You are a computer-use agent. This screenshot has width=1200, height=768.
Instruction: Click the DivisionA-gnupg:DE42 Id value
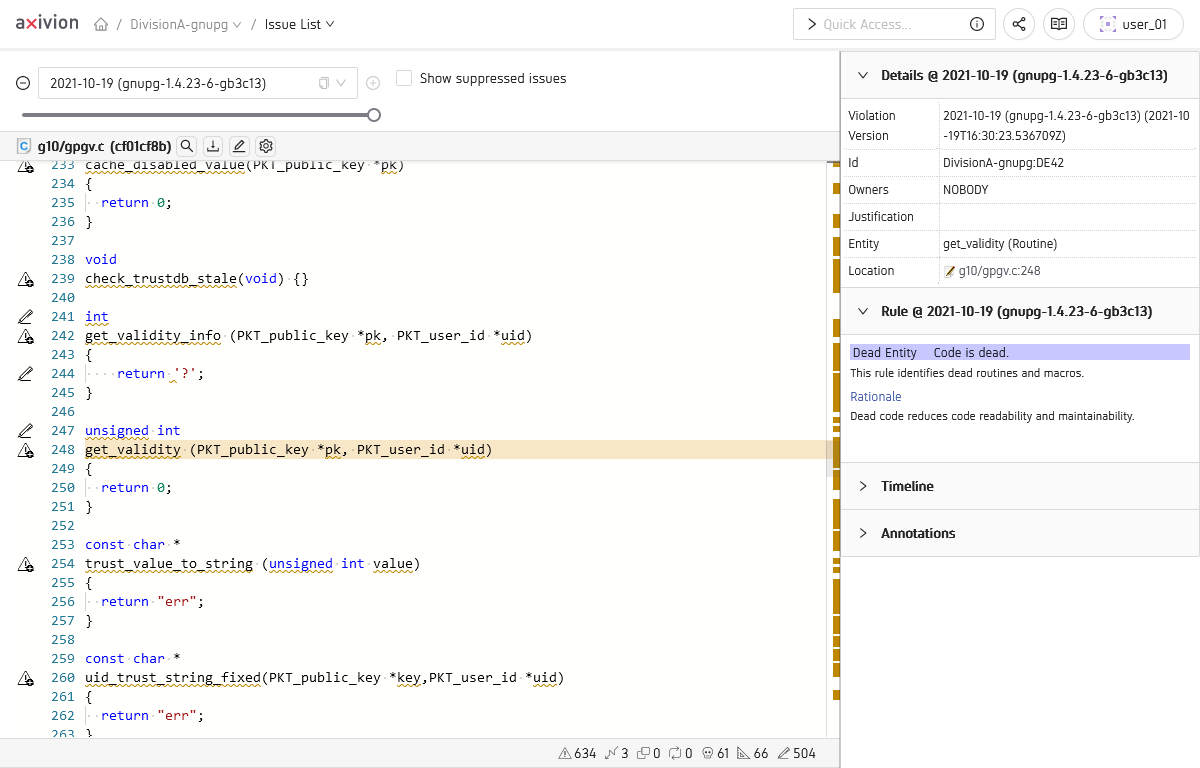(x=1003, y=163)
